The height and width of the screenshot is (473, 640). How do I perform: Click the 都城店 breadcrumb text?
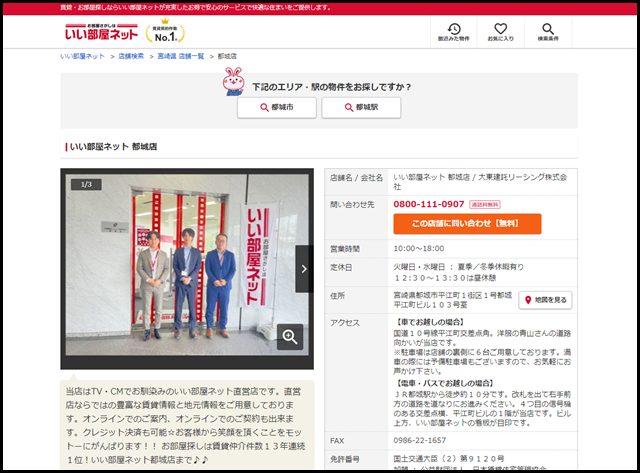click(x=227, y=56)
